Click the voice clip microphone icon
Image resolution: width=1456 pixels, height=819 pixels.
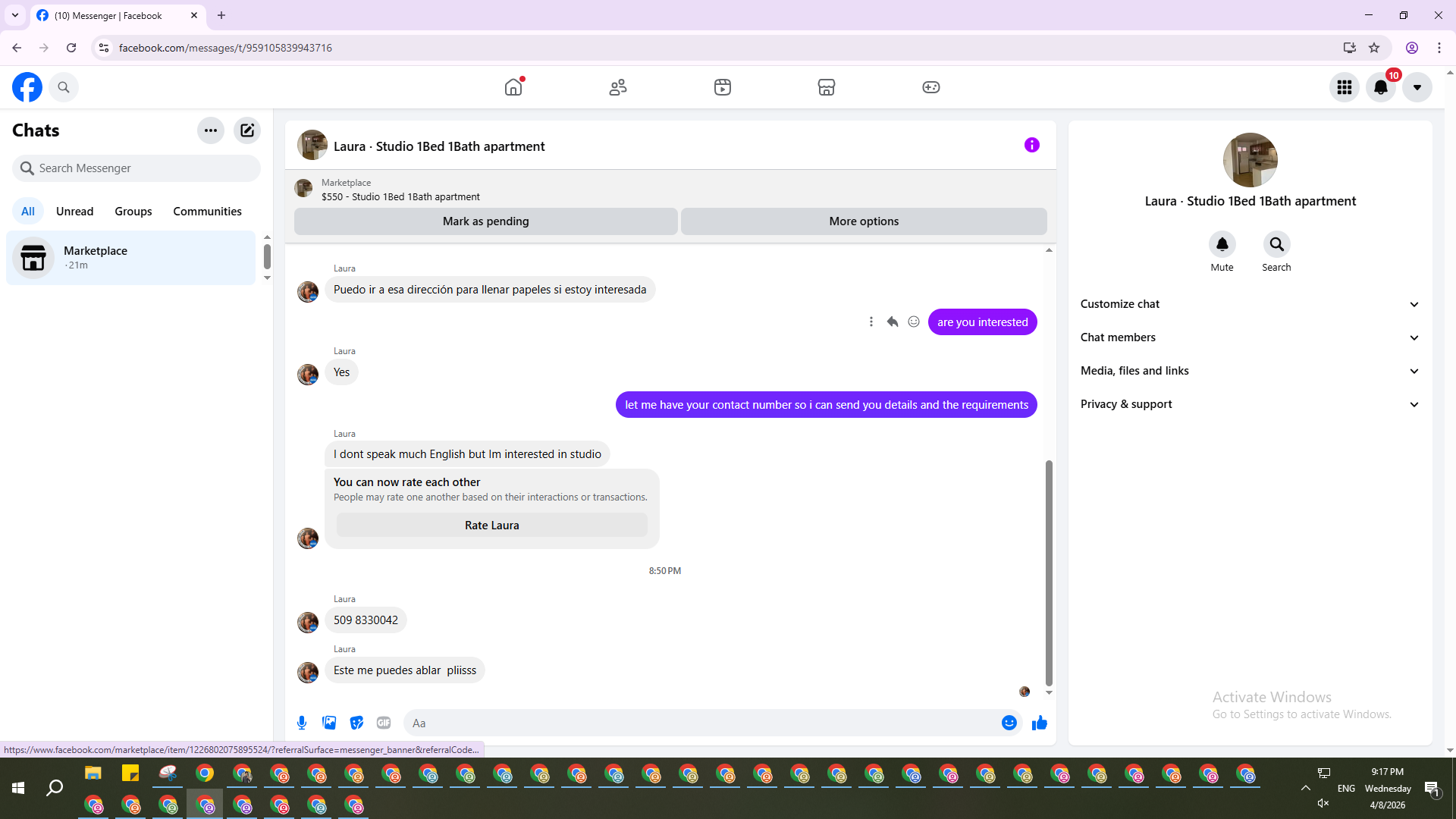click(302, 723)
